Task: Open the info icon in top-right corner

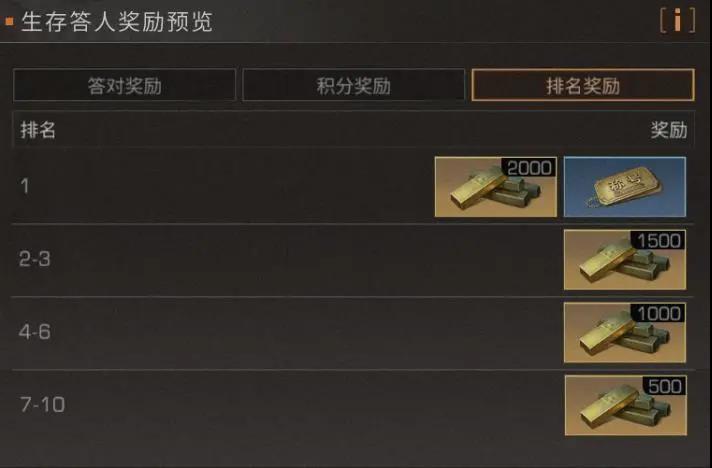Action: (677, 21)
